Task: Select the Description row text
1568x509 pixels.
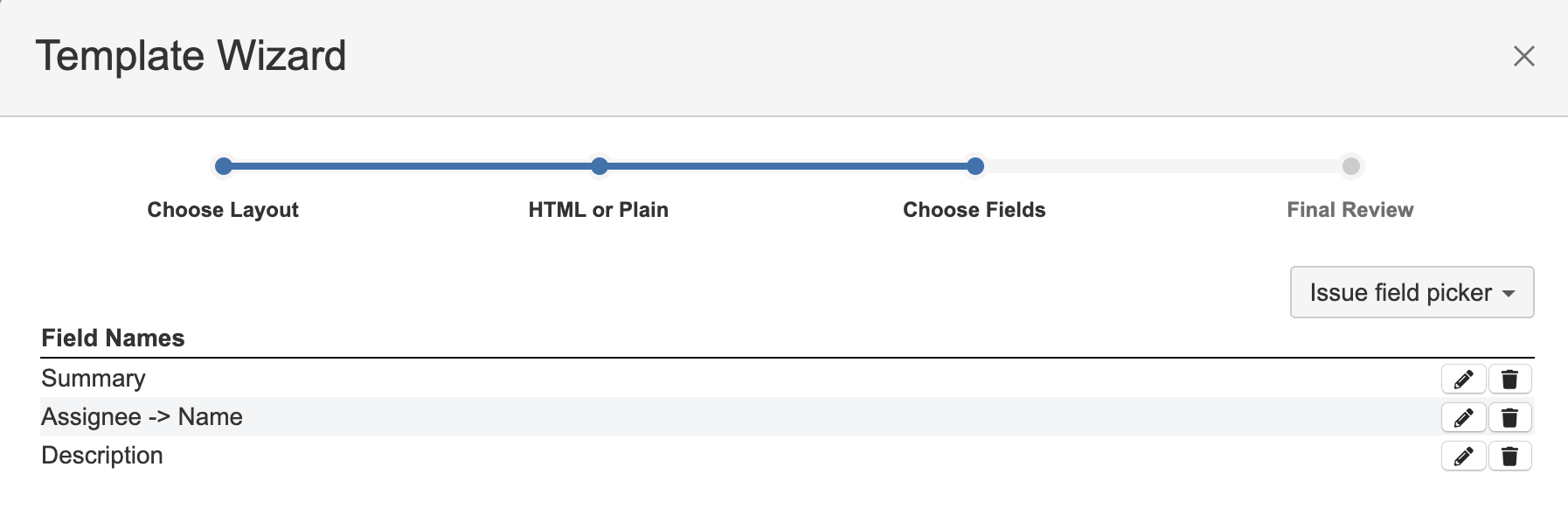Action: coord(102,456)
